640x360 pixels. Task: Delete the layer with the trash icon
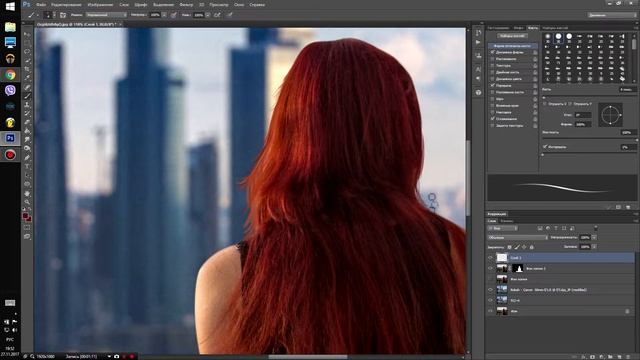tap(628, 357)
